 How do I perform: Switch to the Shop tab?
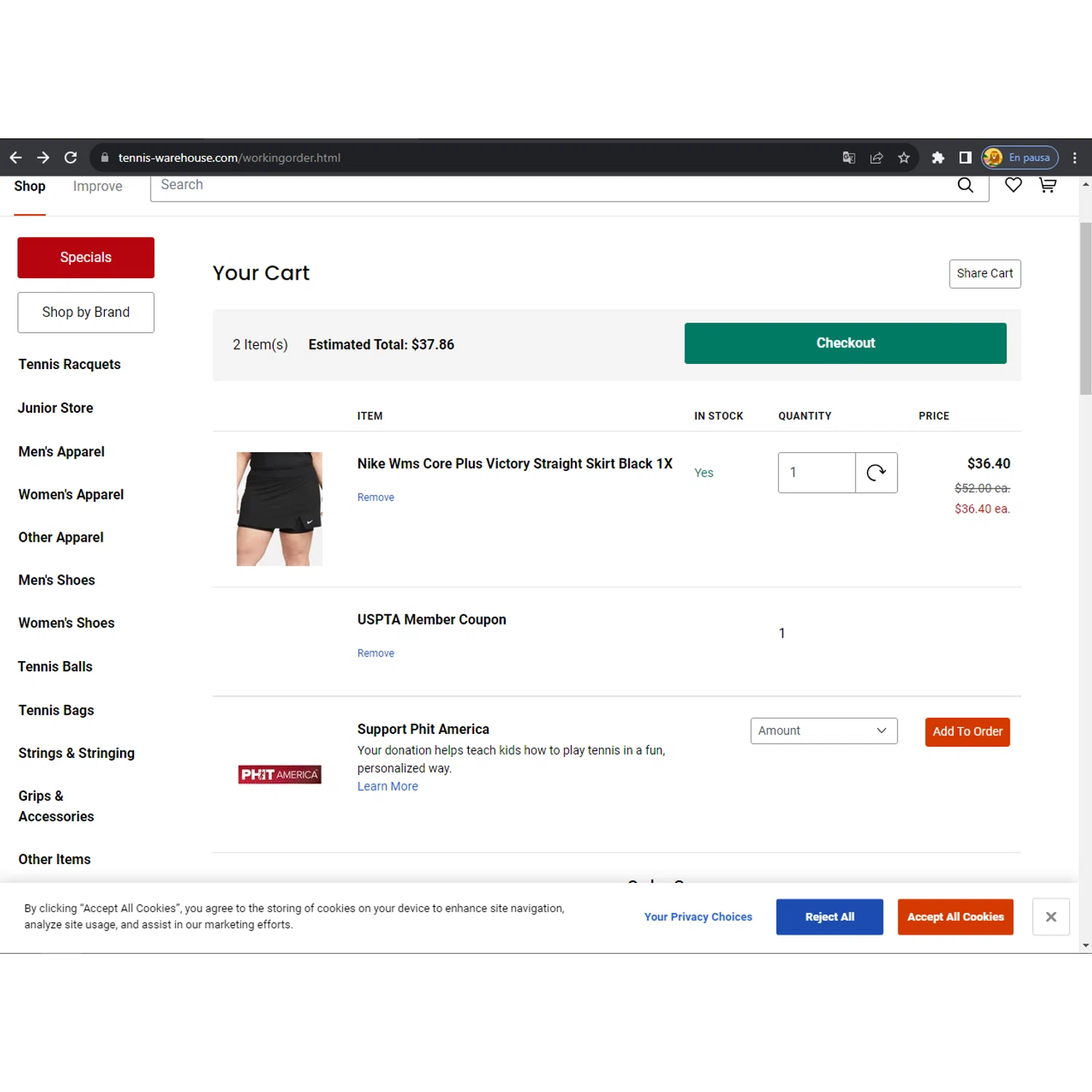coord(30,186)
